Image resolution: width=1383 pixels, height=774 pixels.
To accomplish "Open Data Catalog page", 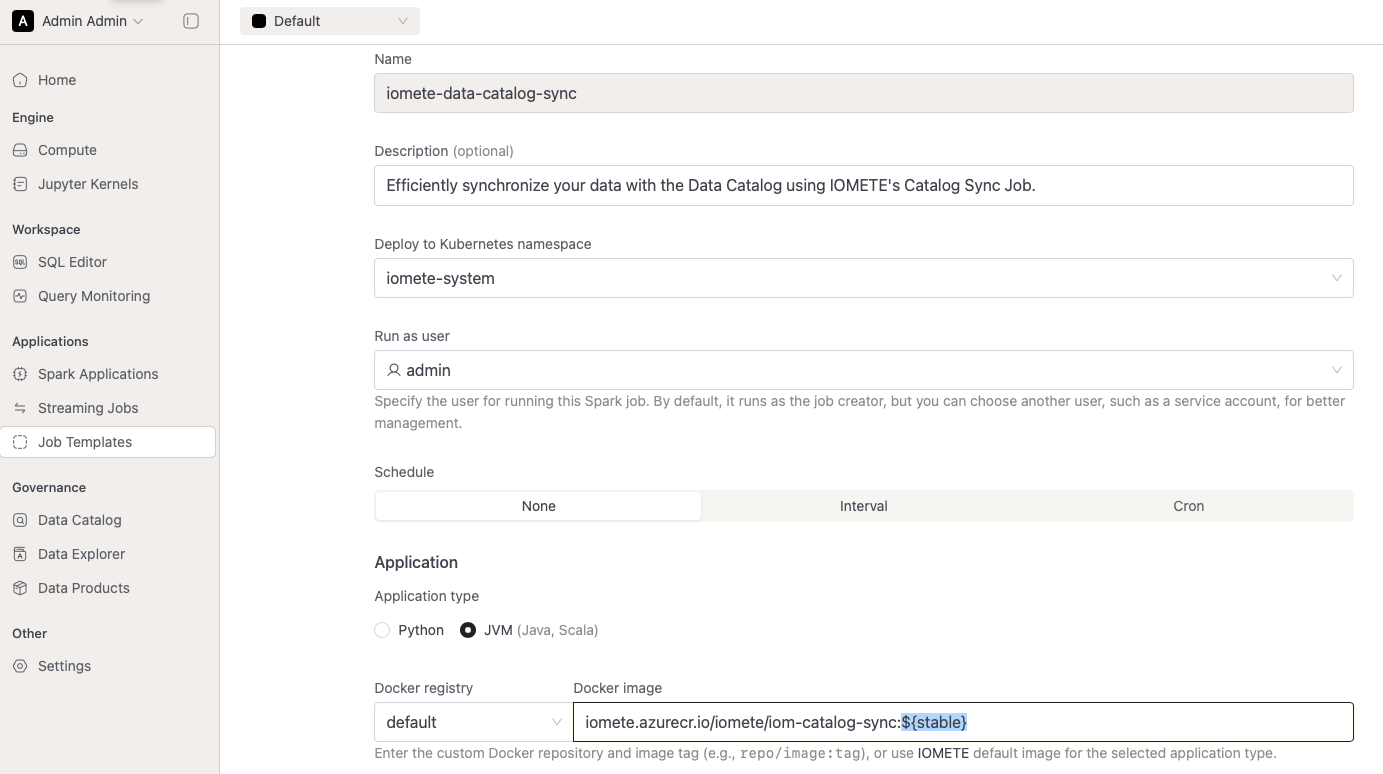I will tap(108, 520).
